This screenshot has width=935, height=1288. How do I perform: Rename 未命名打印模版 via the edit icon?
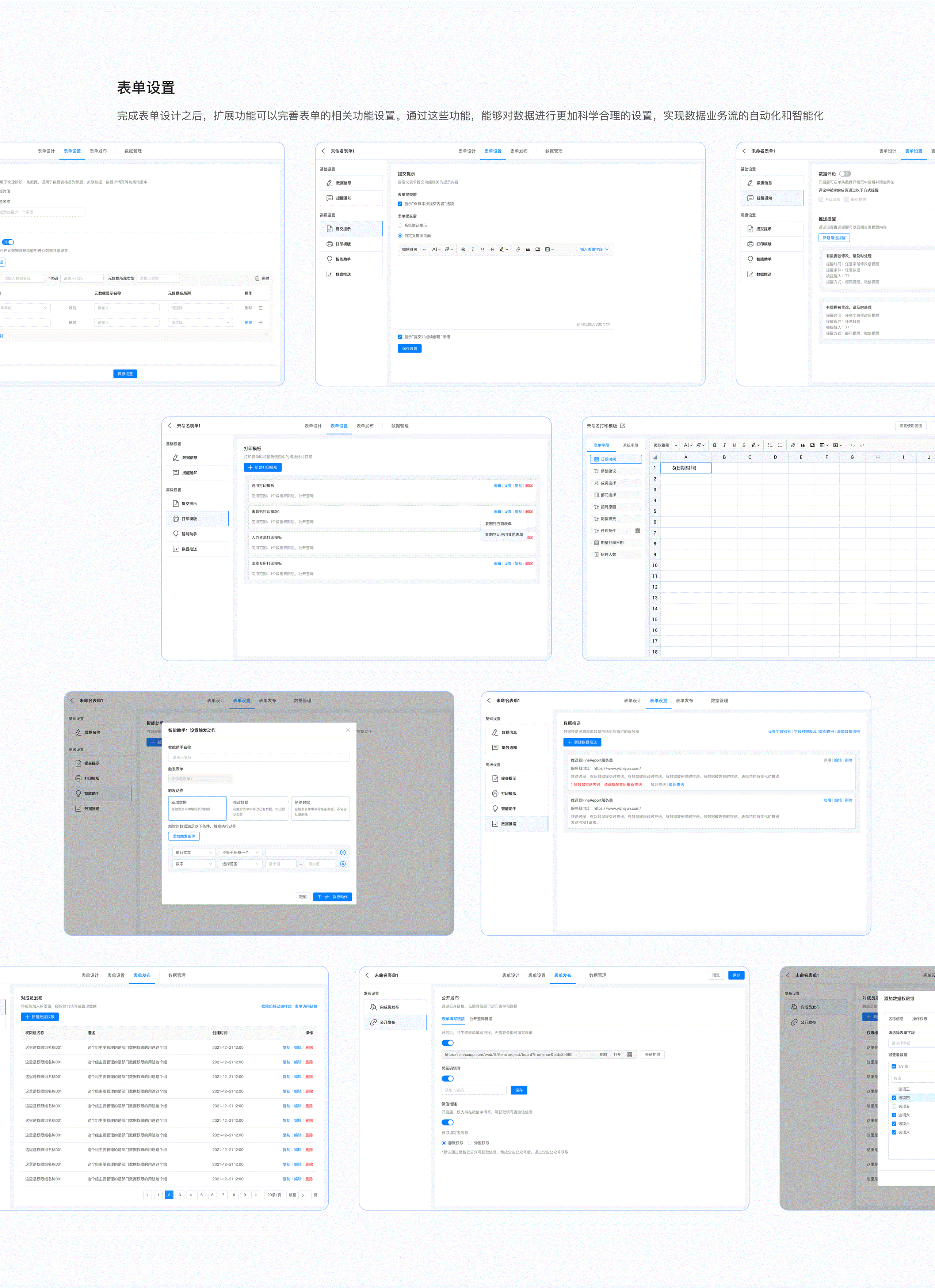[x=623, y=426]
